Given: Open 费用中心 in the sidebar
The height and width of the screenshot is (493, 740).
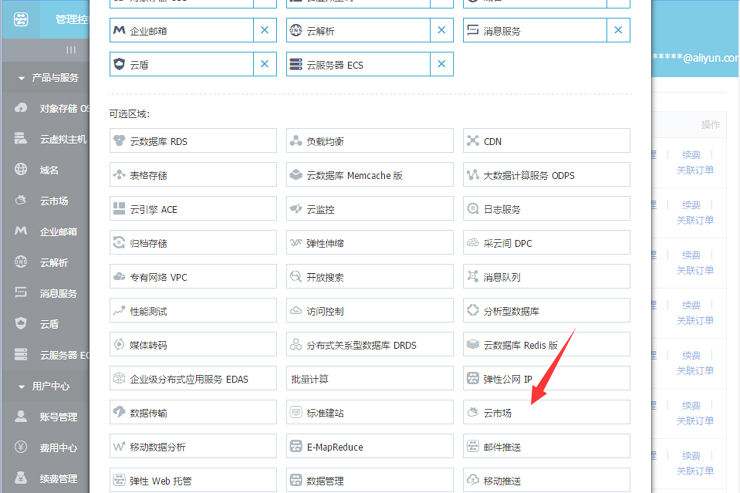Looking at the screenshot, I should click(x=45, y=447).
